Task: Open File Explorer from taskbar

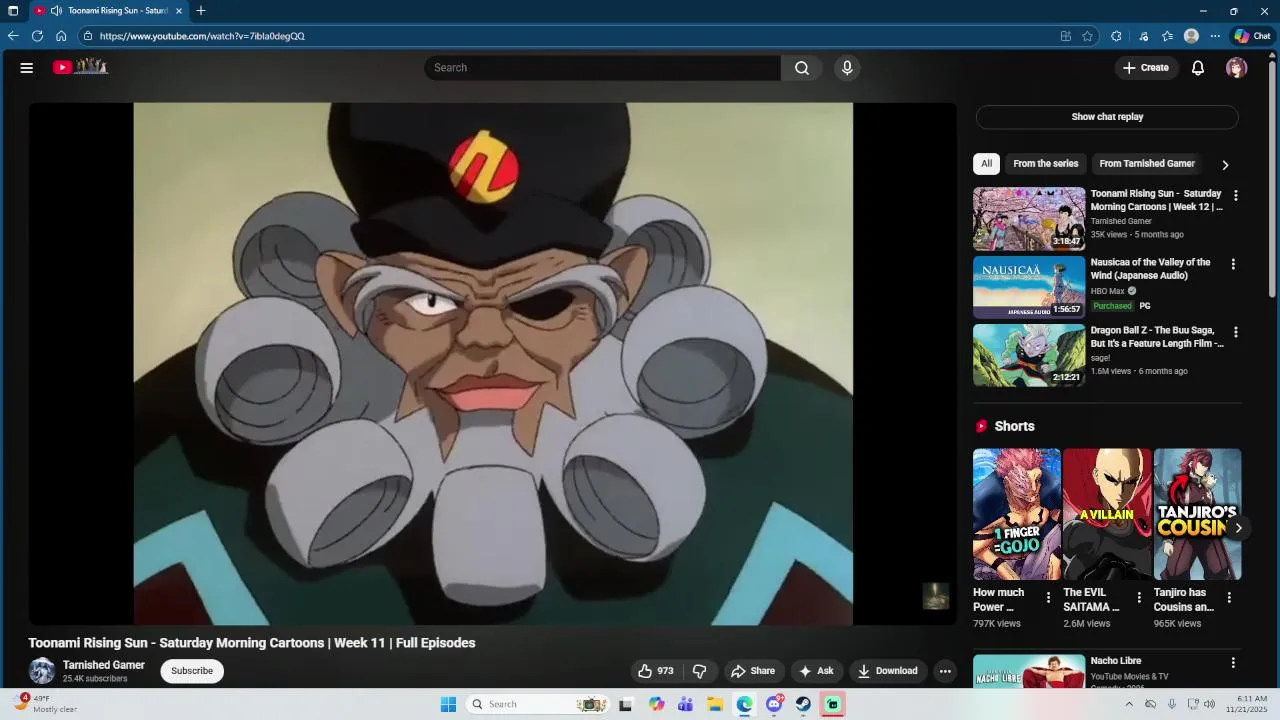Action: 715,704
